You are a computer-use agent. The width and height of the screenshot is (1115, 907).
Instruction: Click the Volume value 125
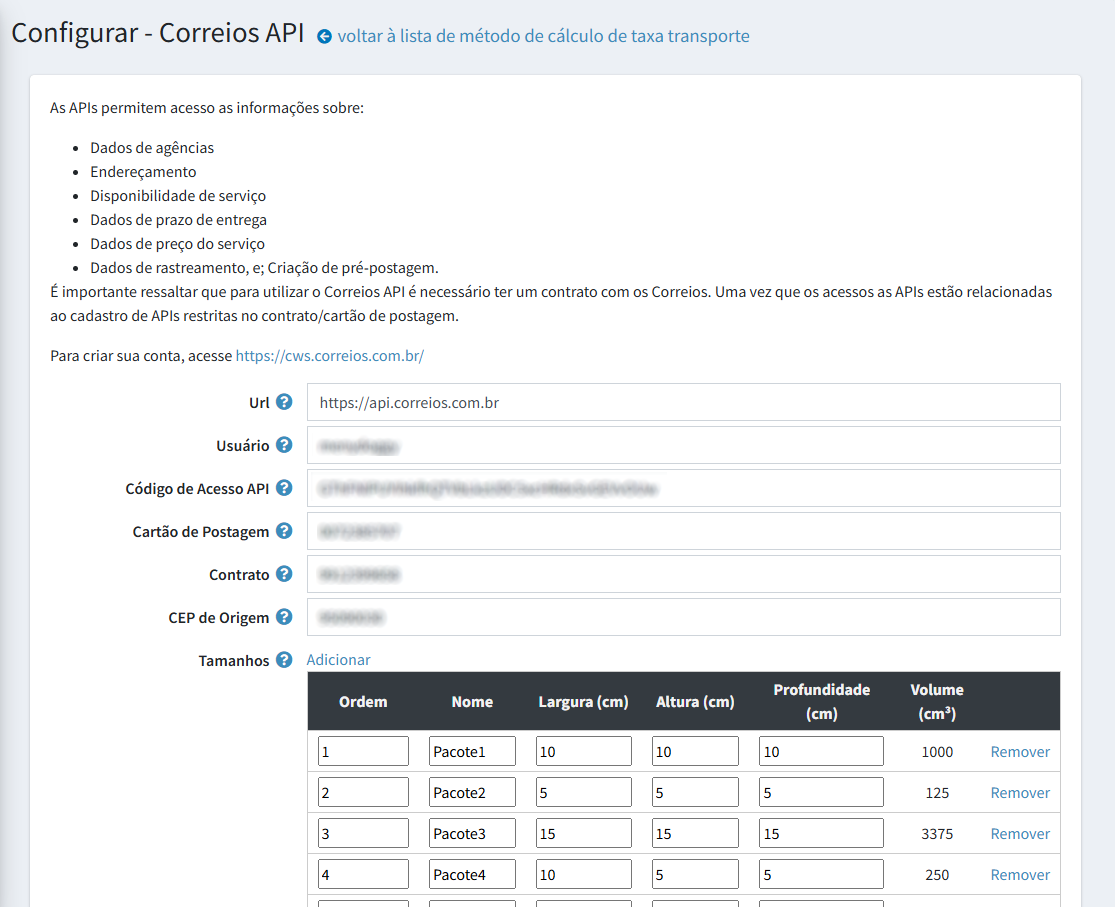pos(937,793)
